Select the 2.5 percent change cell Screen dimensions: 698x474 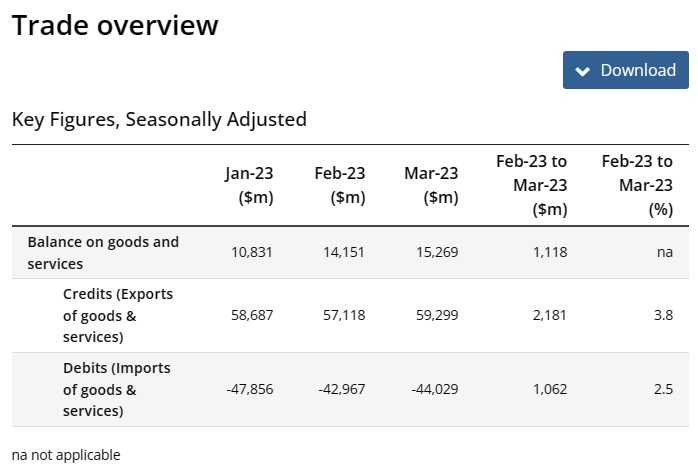[663, 389]
